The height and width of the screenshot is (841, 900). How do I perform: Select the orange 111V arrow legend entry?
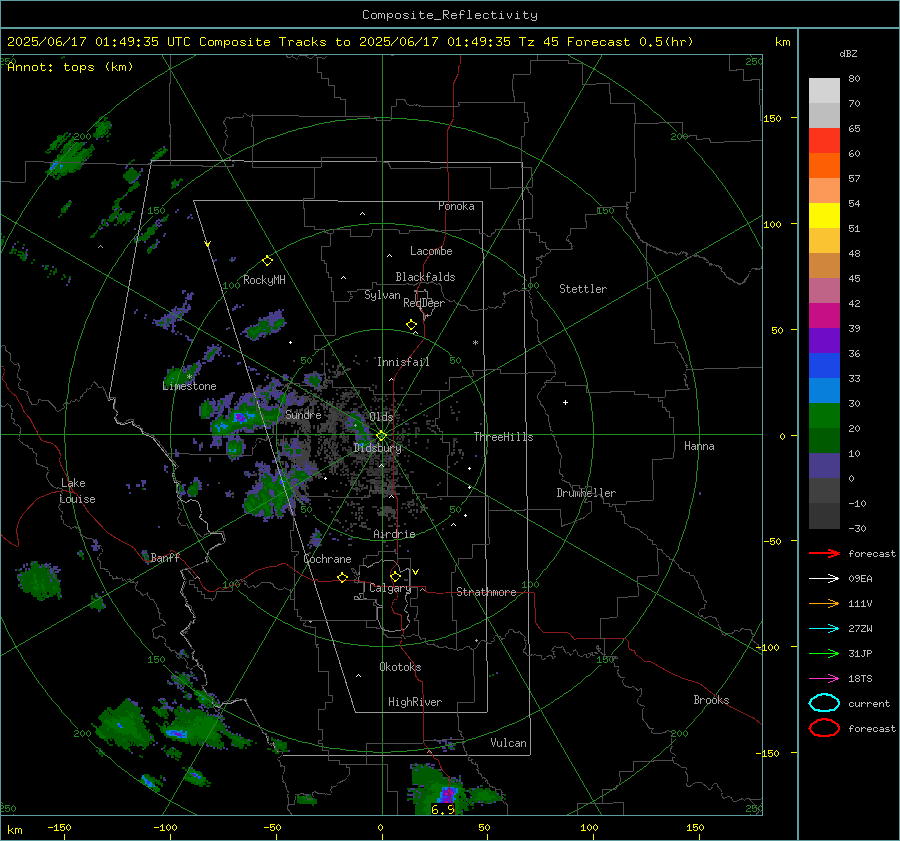click(824, 603)
